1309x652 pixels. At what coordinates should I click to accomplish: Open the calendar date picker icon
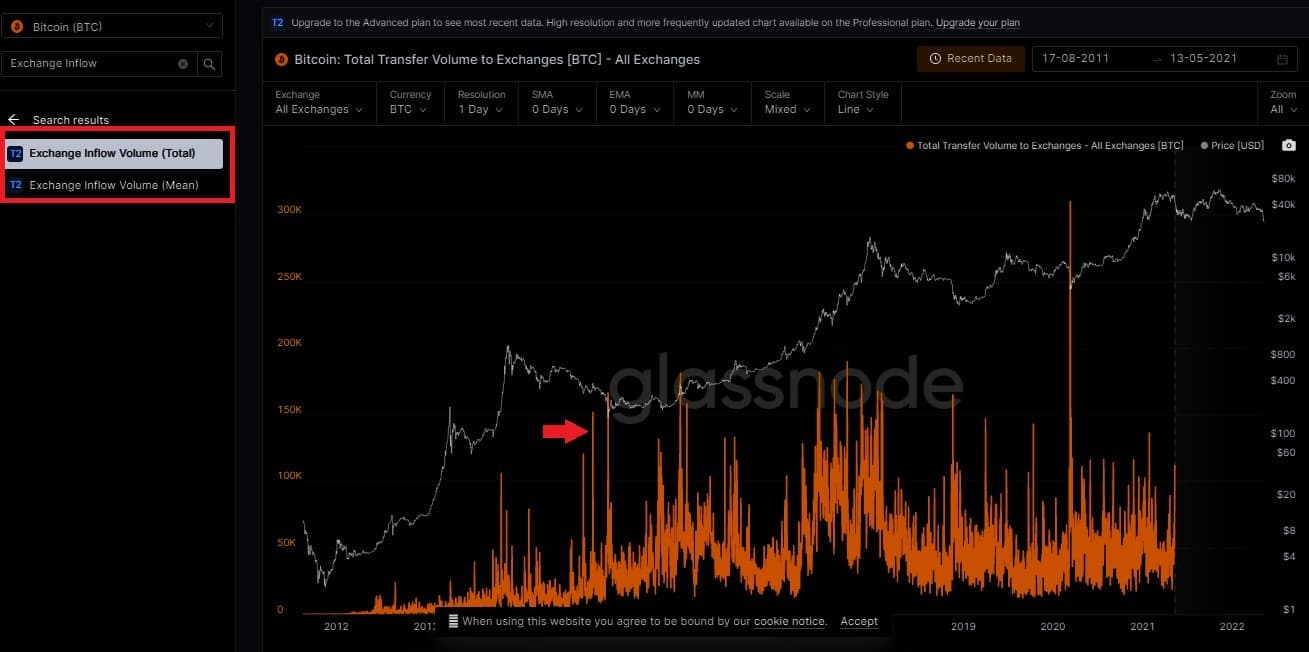pos(1283,59)
